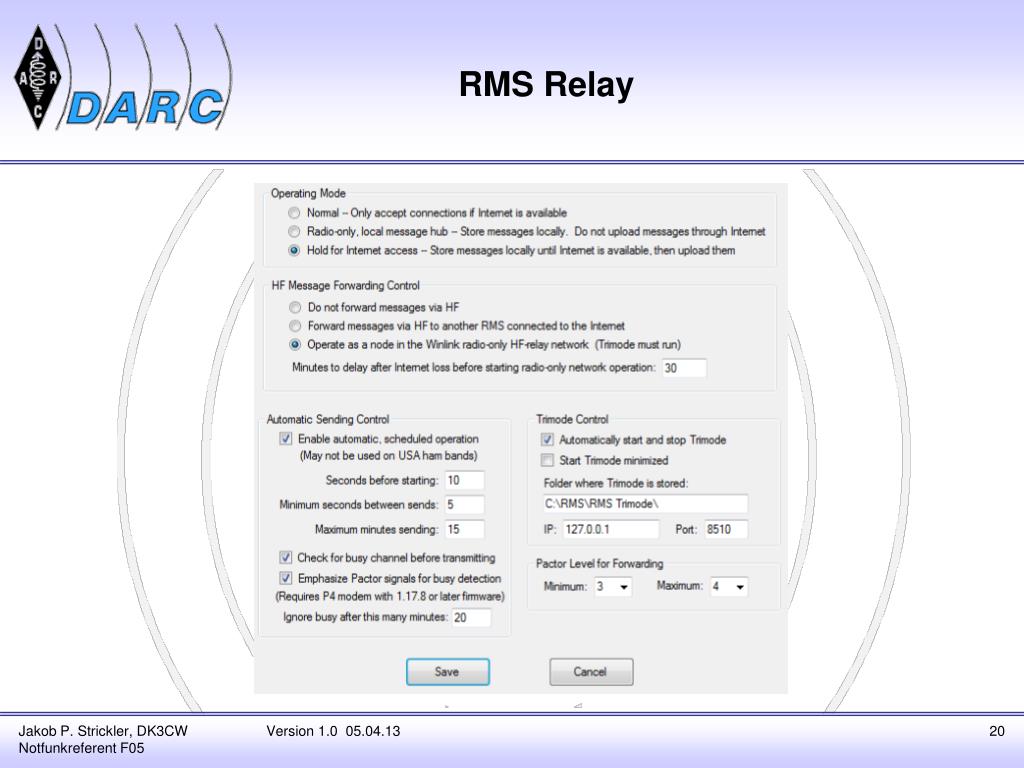The height and width of the screenshot is (768, 1024).
Task: Enable Start Trimode minimized checkbox
Action: pos(547,460)
